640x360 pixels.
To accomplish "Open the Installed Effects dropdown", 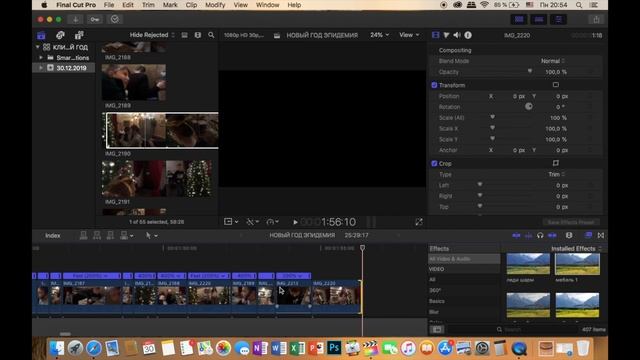I will coord(576,249).
